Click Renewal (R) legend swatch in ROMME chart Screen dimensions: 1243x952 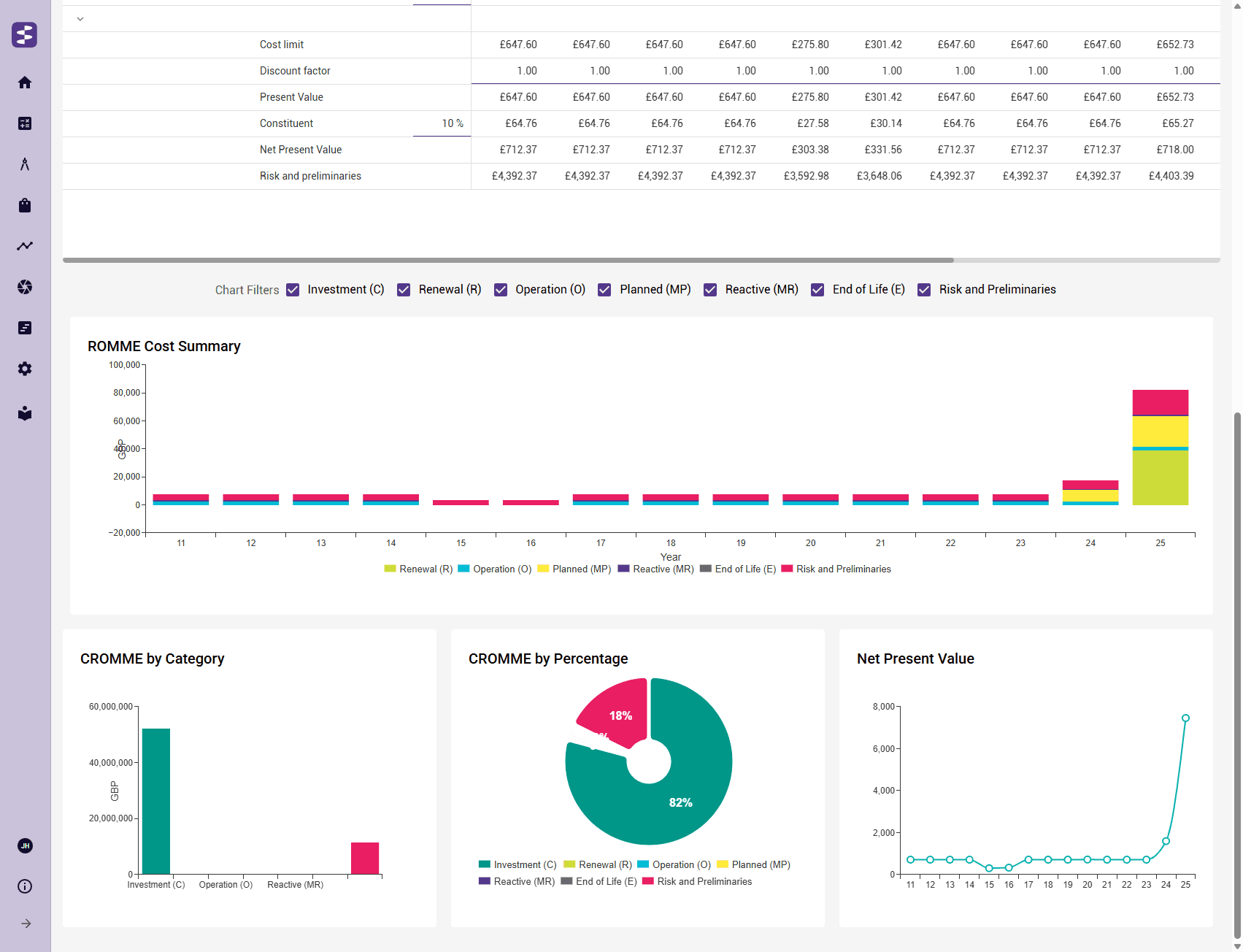click(x=390, y=569)
